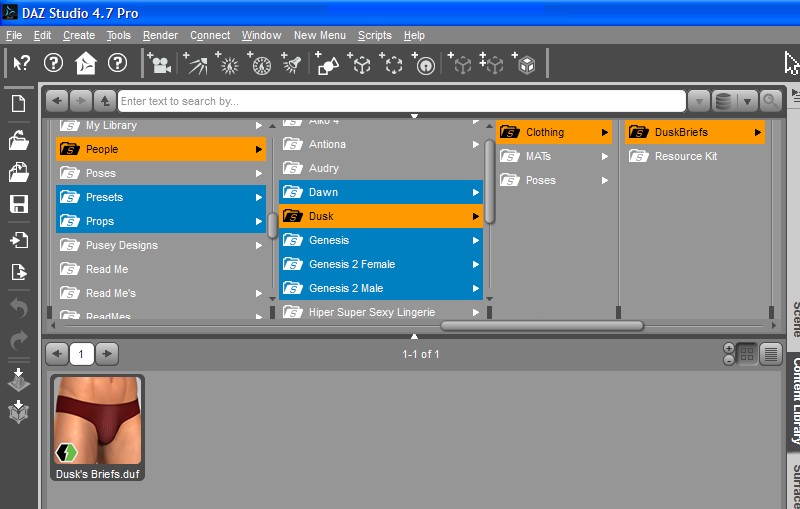The width and height of the screenshot is (800, 509).
Task: Select Hiper Super Sexy Lingerie folder
Action: [381, 312]
